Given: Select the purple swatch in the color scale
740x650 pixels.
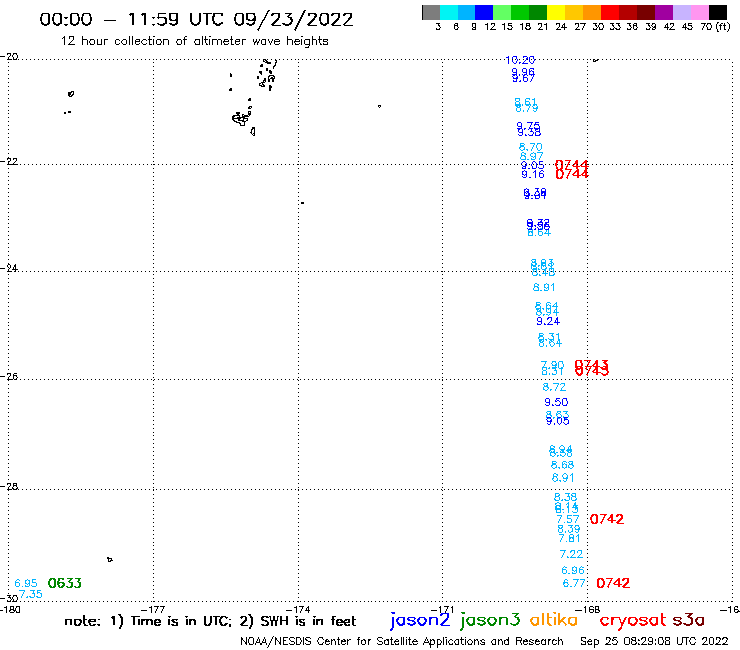Looking at the screenshot, I should (664, 12).
